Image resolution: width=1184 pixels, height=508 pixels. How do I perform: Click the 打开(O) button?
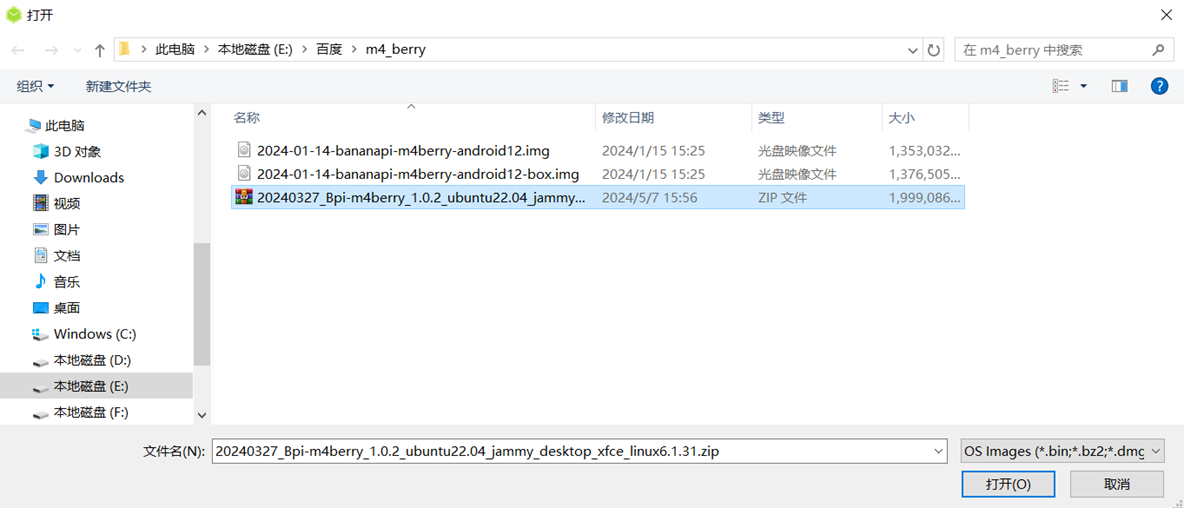[x=1009, y=484]
